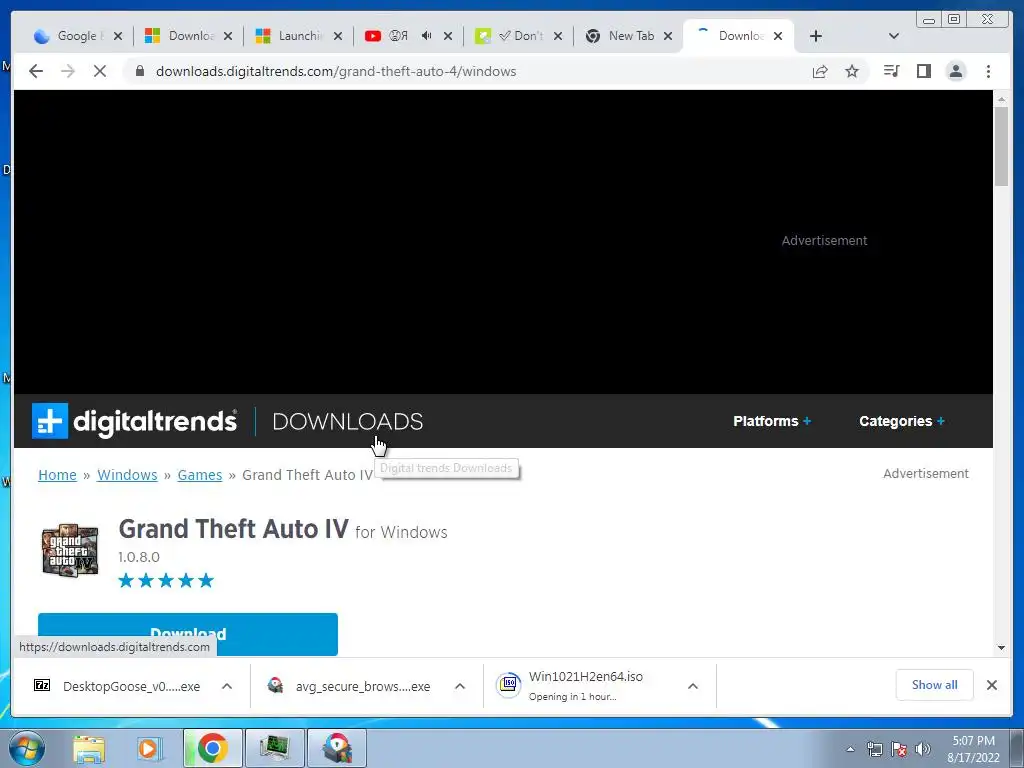The image size is (1024, 768).
Task: Switch to the first Microsoft Download tab
Action: pos(189,36)
